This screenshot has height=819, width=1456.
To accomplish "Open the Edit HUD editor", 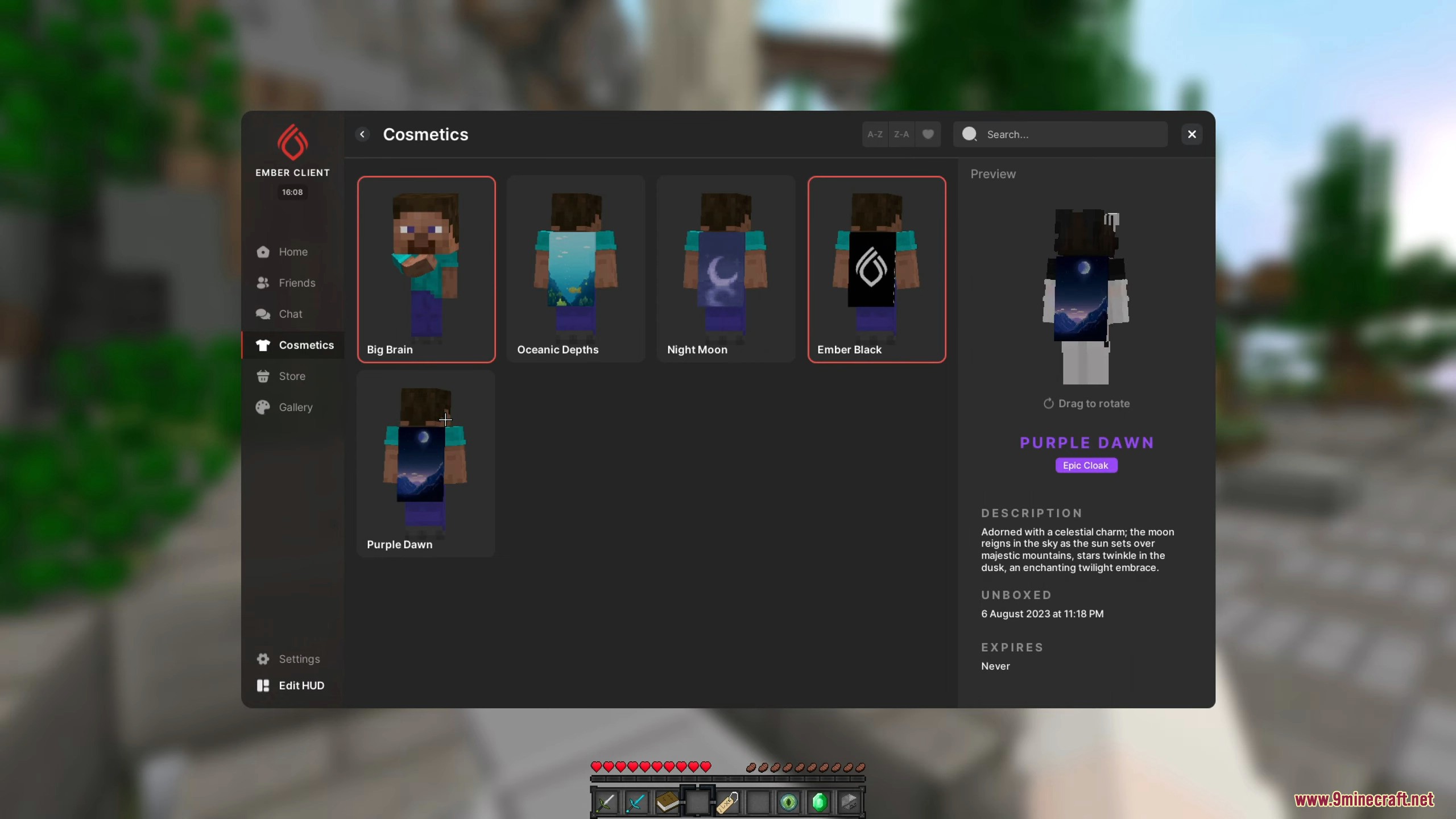I will click(x=293, y=686).
